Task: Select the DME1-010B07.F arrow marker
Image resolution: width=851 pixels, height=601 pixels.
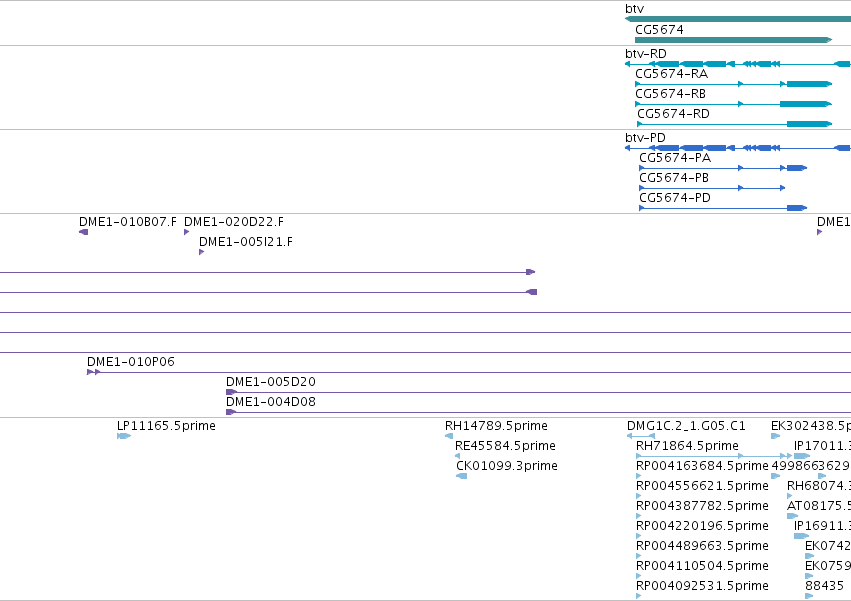Action: 84,232
